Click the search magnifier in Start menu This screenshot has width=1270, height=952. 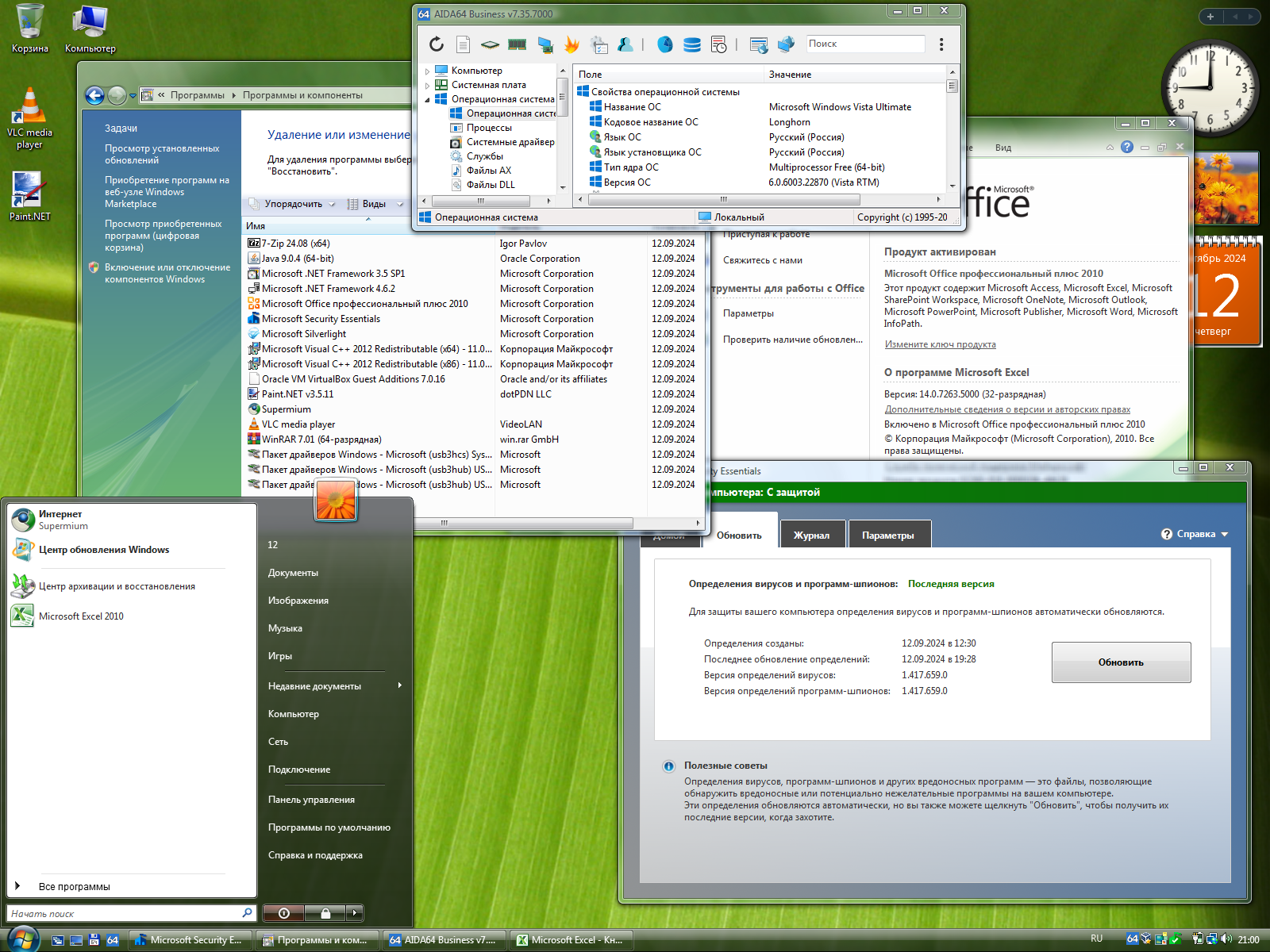(x=247, y=913)
